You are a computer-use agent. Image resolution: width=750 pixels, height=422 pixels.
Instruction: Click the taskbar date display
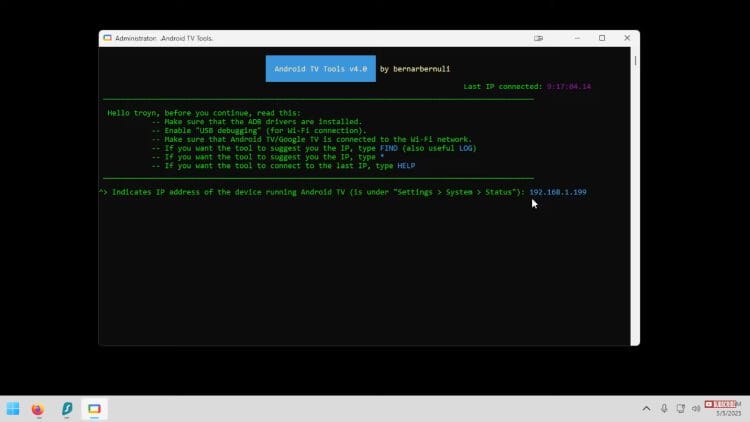(728, 413)
